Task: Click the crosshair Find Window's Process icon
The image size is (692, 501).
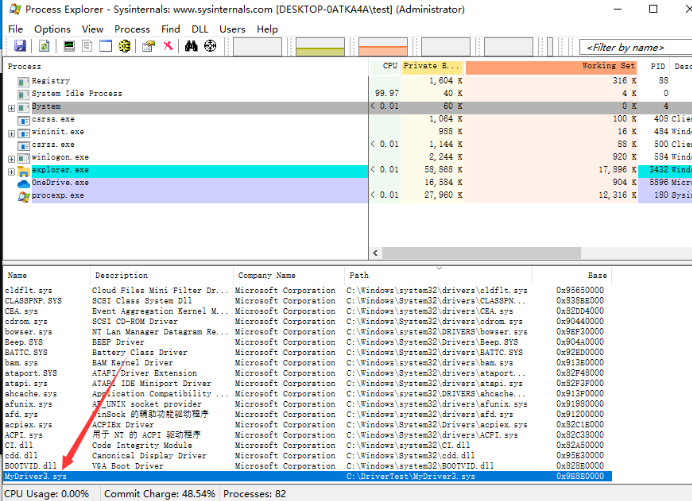Action: coord(210,46)
